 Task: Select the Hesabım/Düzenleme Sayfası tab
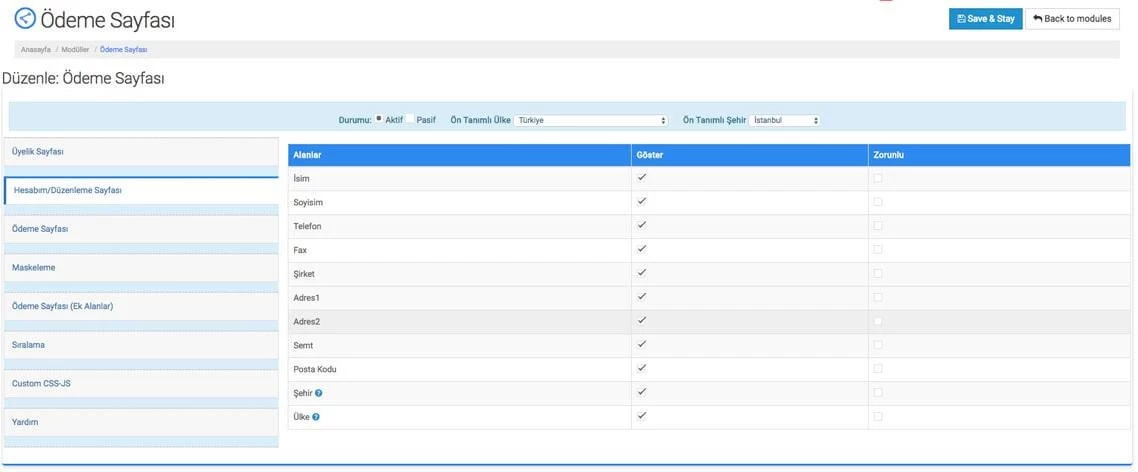point(141,190)
